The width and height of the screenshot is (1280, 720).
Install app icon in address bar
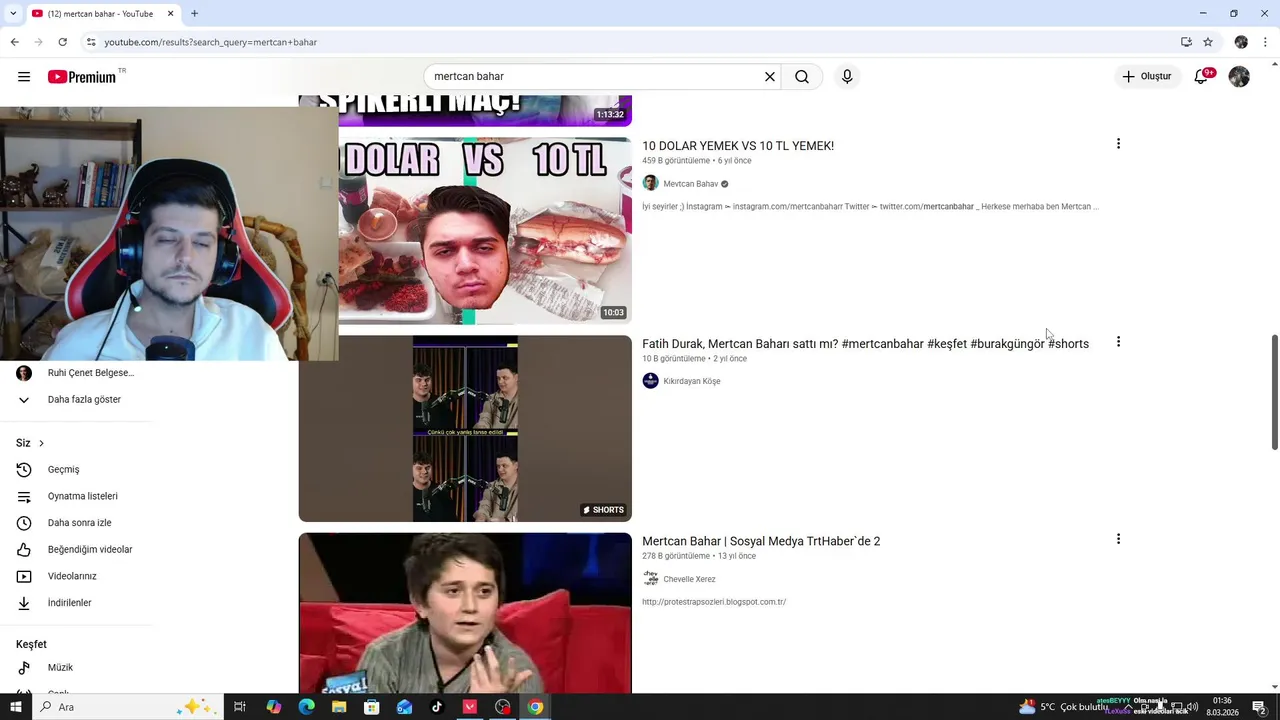[1186, 42]
